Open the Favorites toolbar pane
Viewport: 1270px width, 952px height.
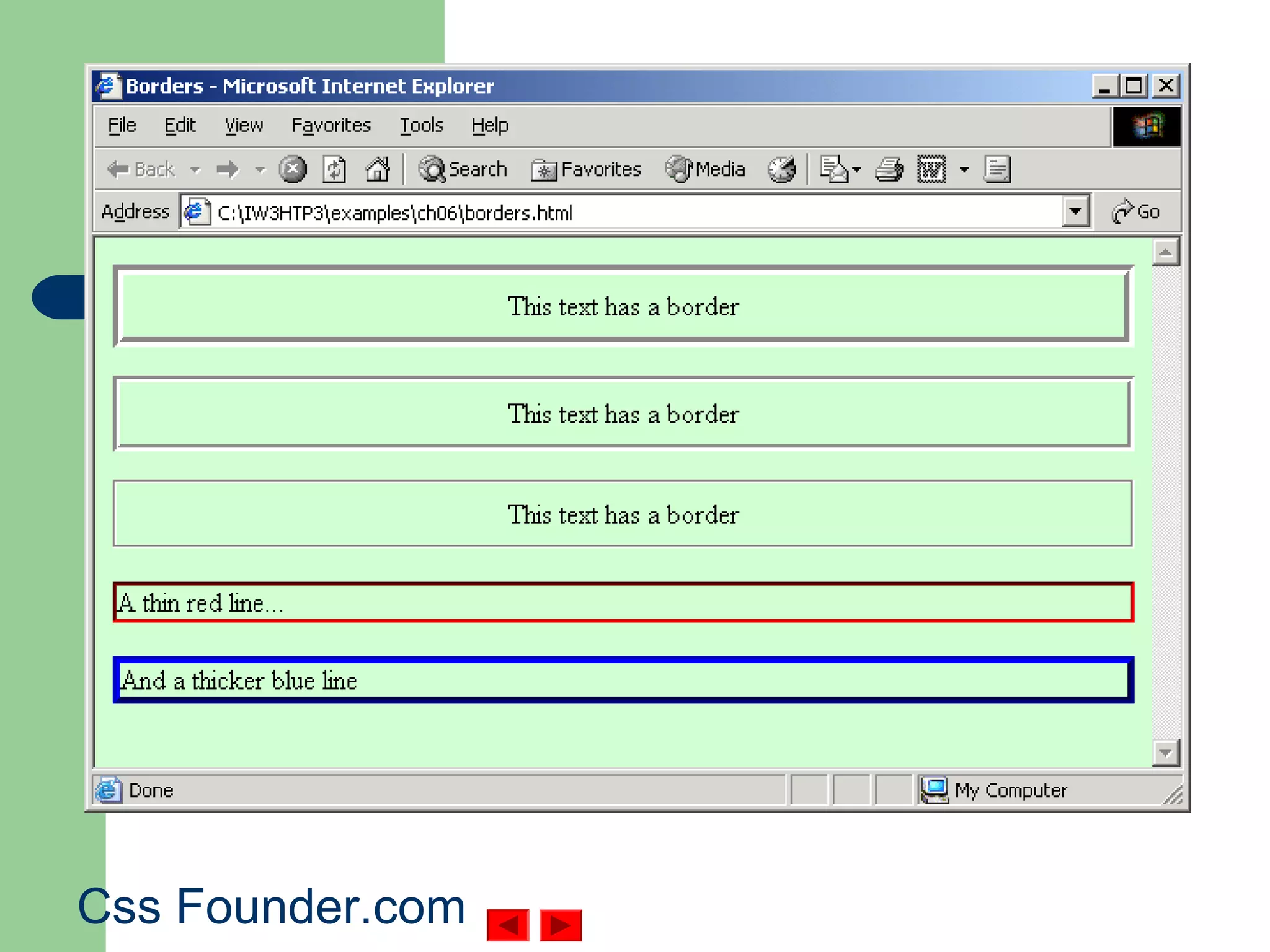tap(585, 169)
